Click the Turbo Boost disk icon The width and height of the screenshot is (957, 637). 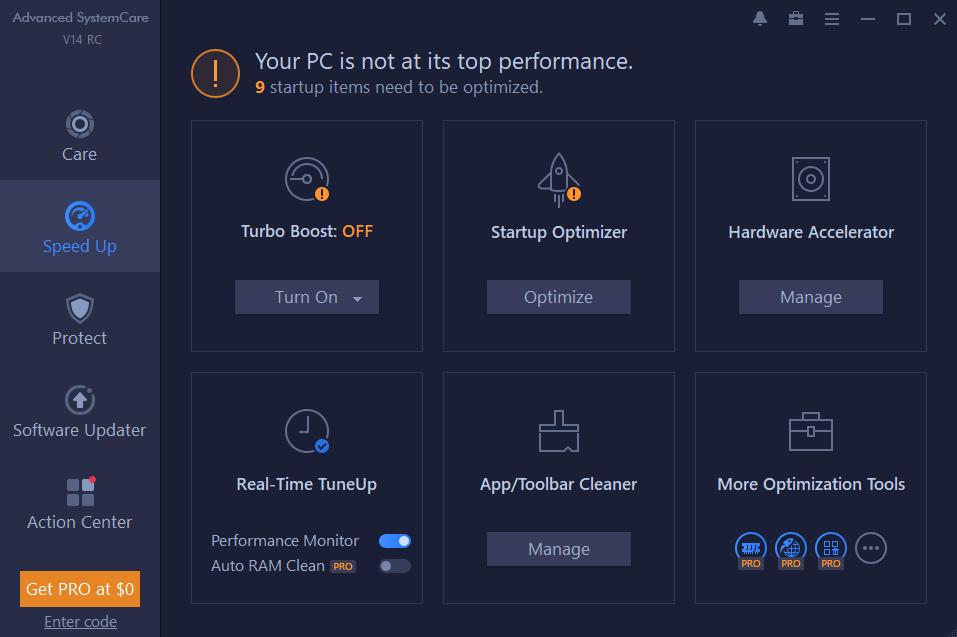point(307,179)
